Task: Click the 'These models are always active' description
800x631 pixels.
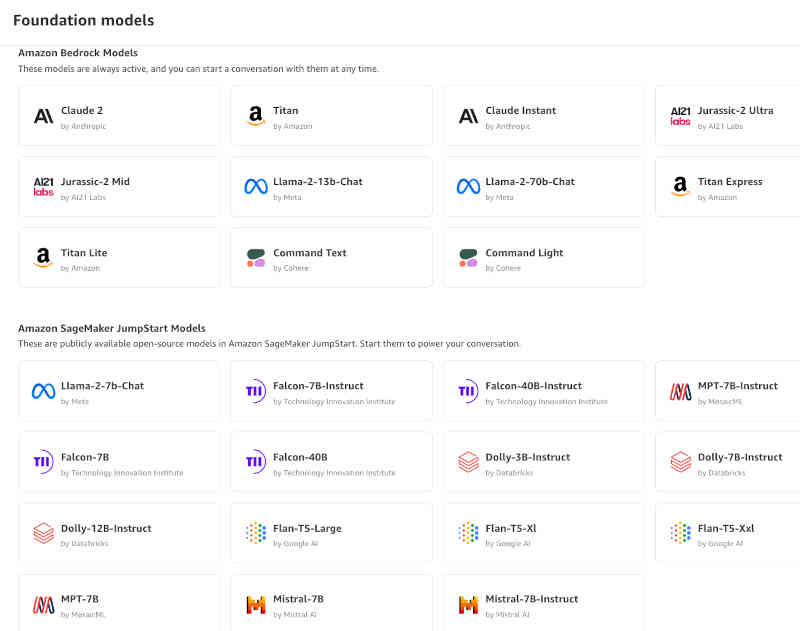Action: click(x=198, y=68)
